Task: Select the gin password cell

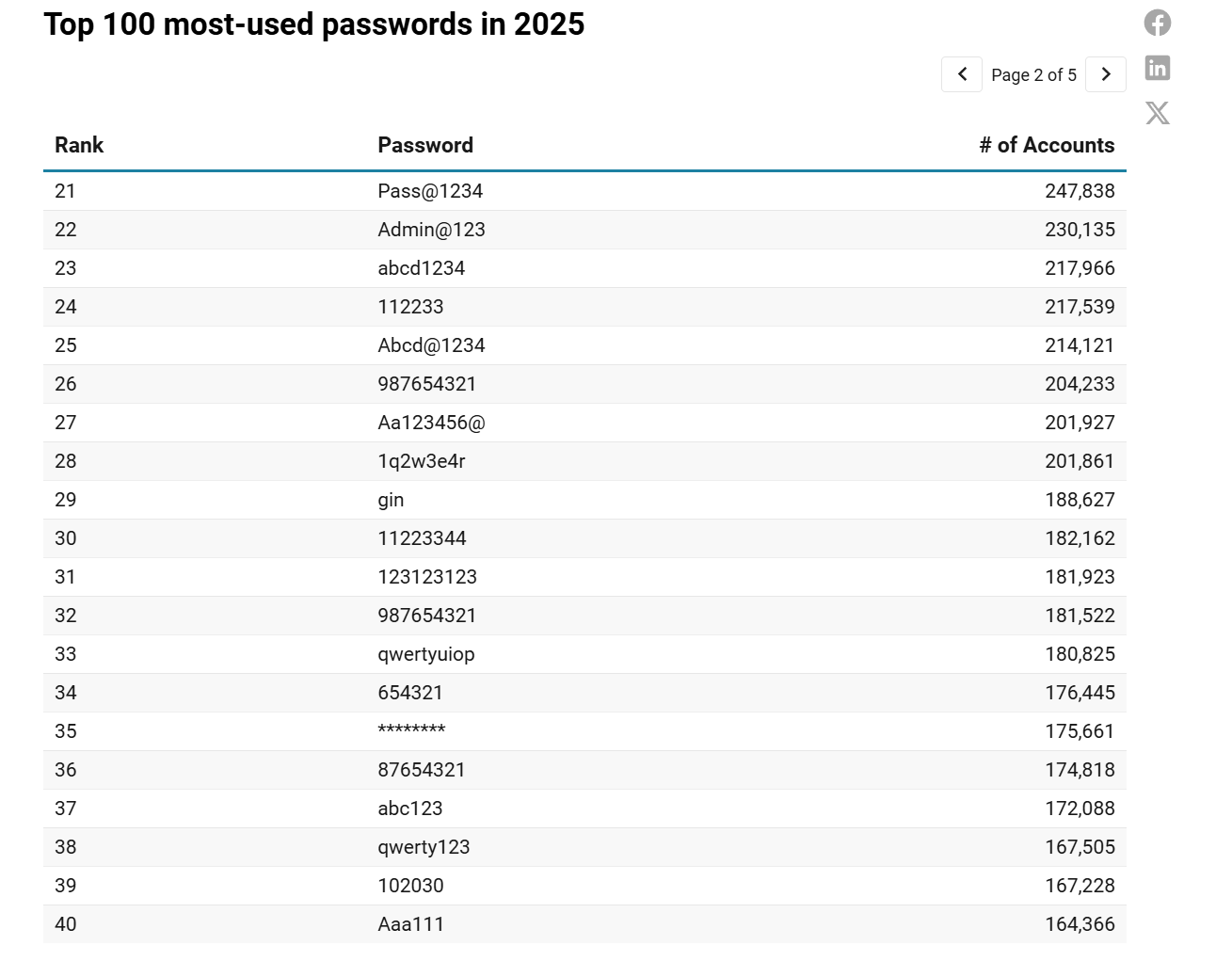Action: coord(391,500)
